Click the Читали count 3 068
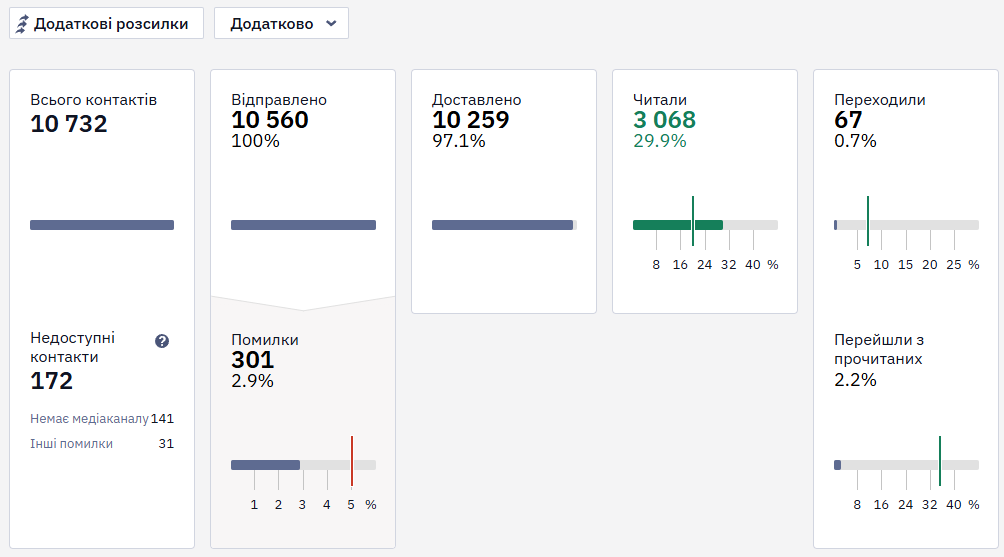Screen dimensions: 1004x557 click(664, 120)
